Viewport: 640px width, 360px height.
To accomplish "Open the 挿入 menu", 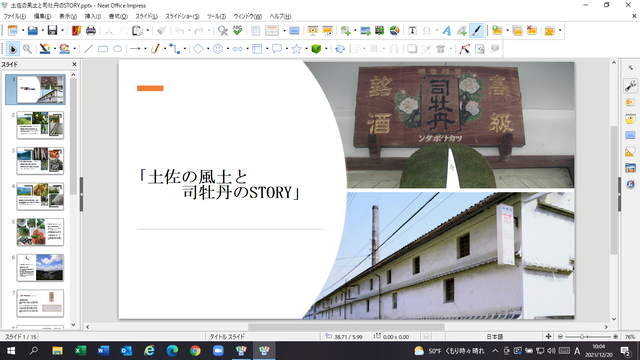I will pos(93,16).
